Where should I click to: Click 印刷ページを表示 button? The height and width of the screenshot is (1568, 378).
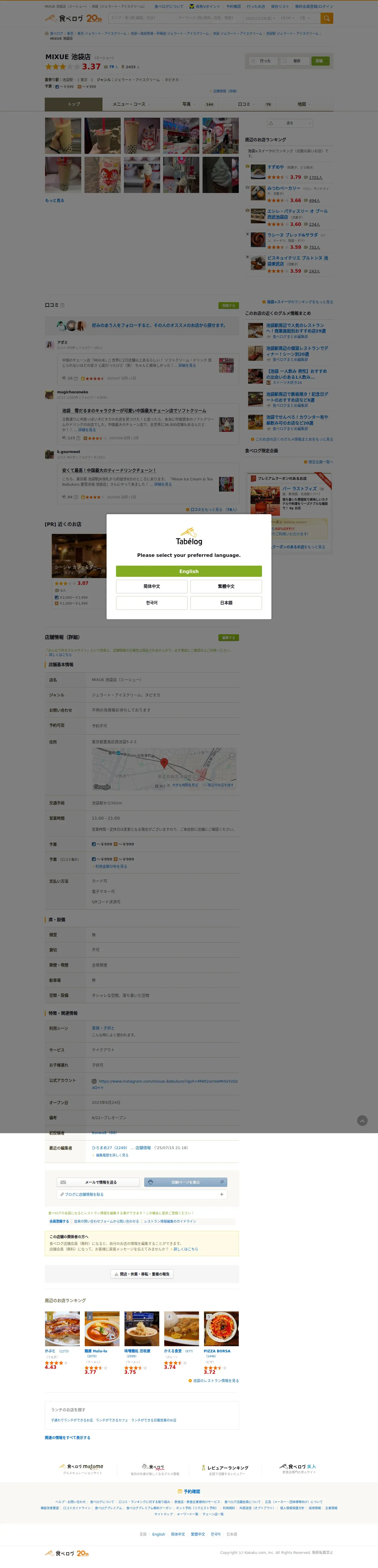click(186, 1182)
